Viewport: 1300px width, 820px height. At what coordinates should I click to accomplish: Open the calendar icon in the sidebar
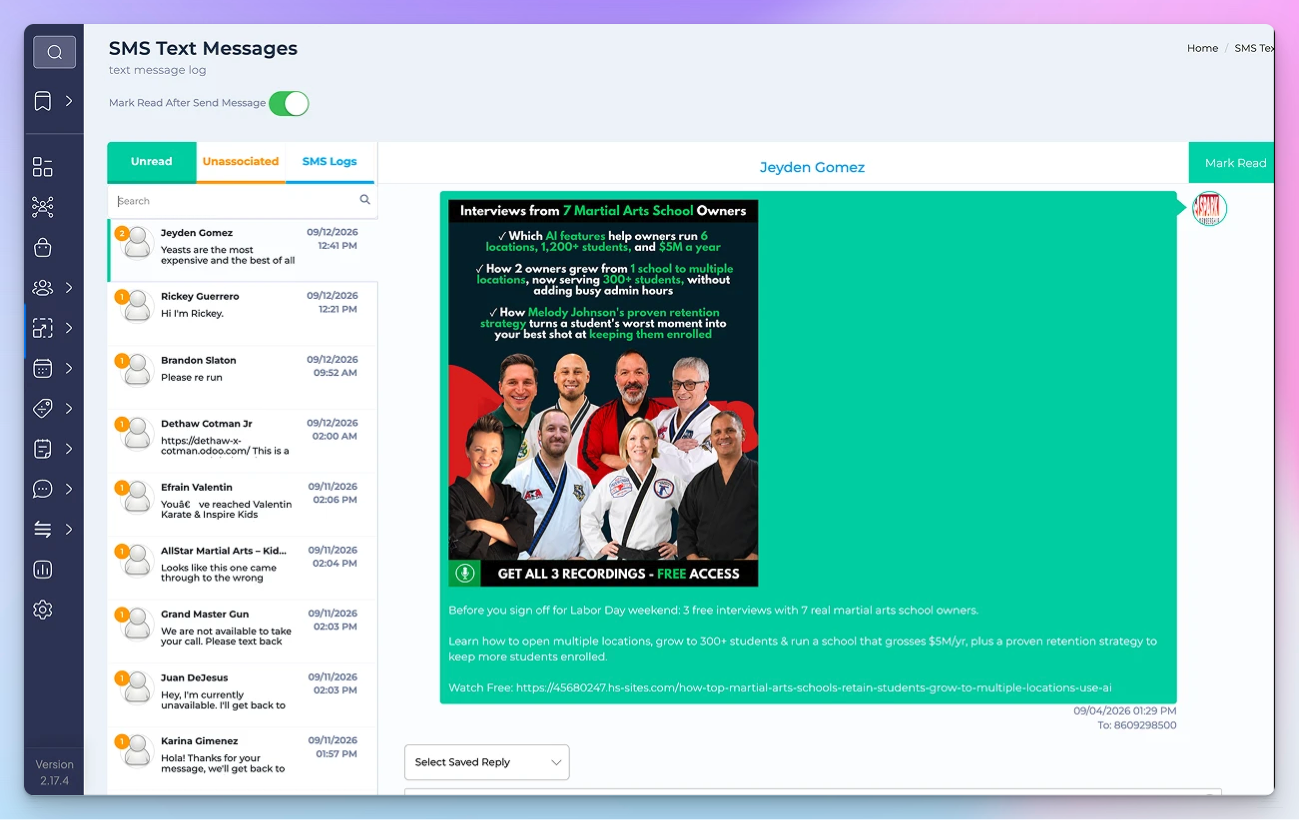[x=43, y=368]
